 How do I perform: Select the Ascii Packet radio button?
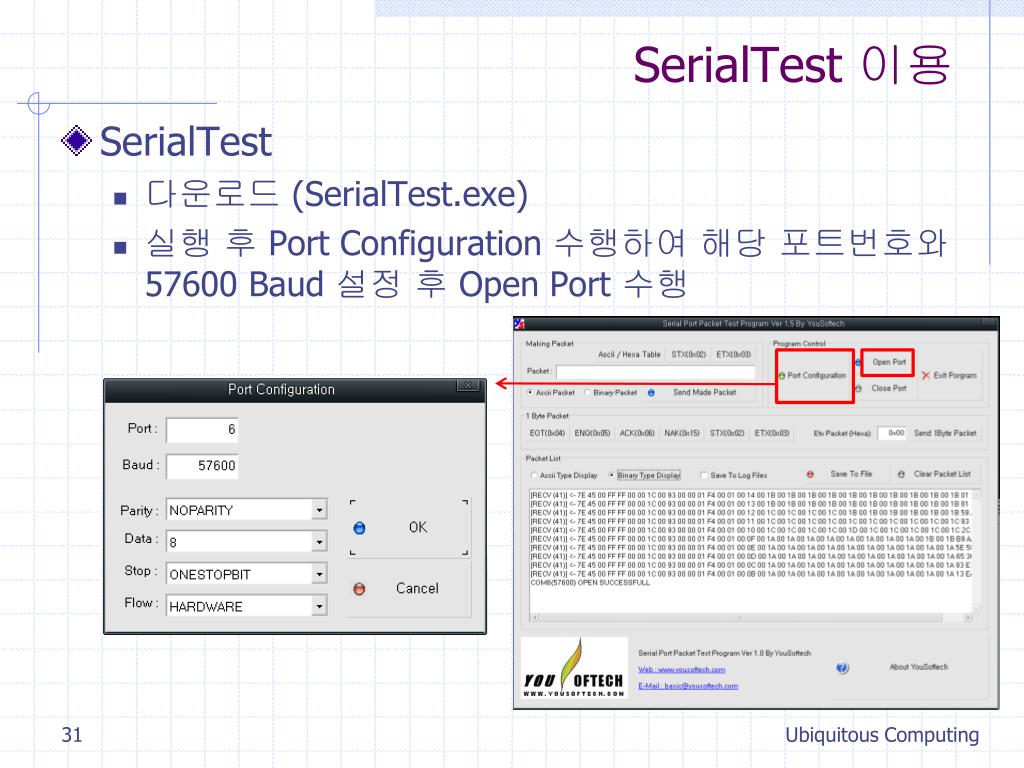[x=530, y=392]
